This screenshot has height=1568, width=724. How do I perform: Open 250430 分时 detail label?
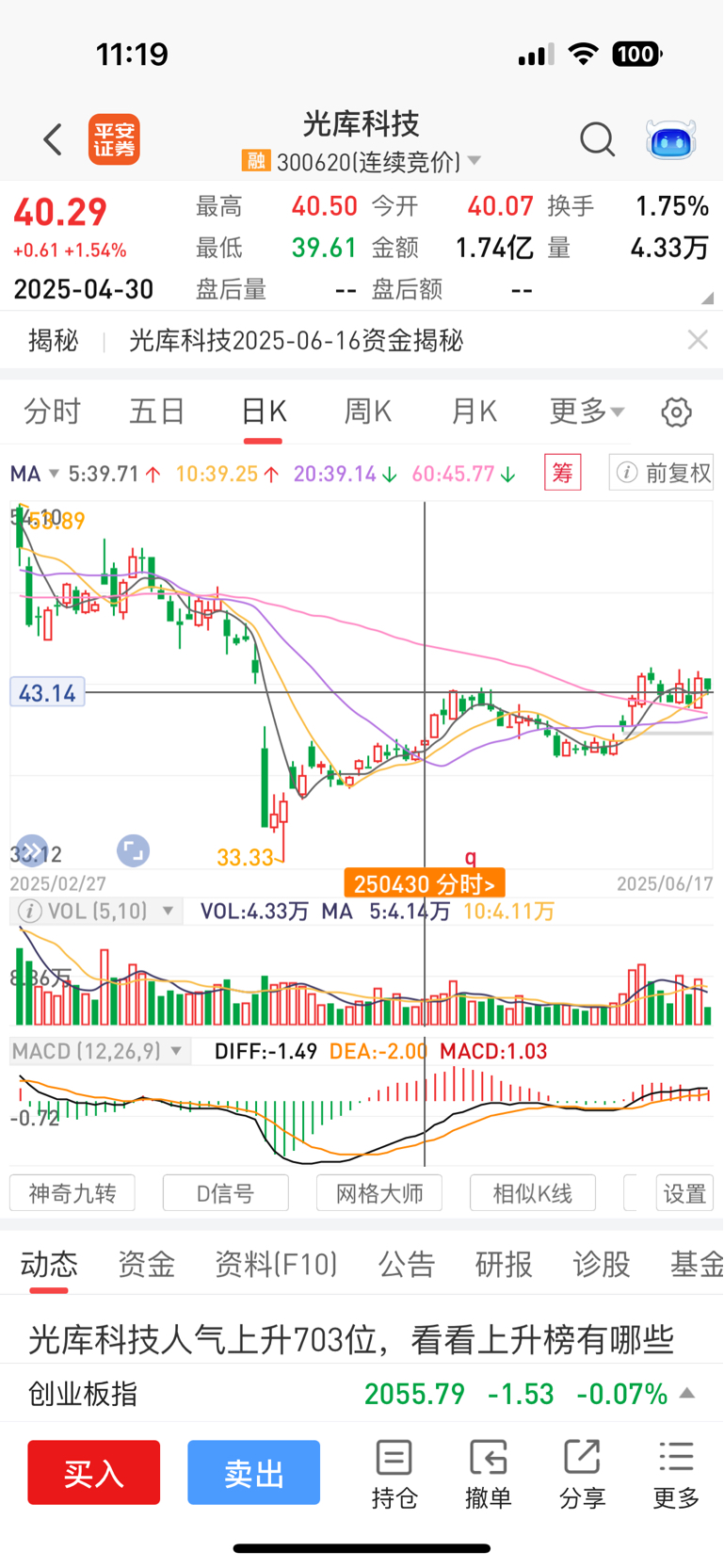[425, 883]
